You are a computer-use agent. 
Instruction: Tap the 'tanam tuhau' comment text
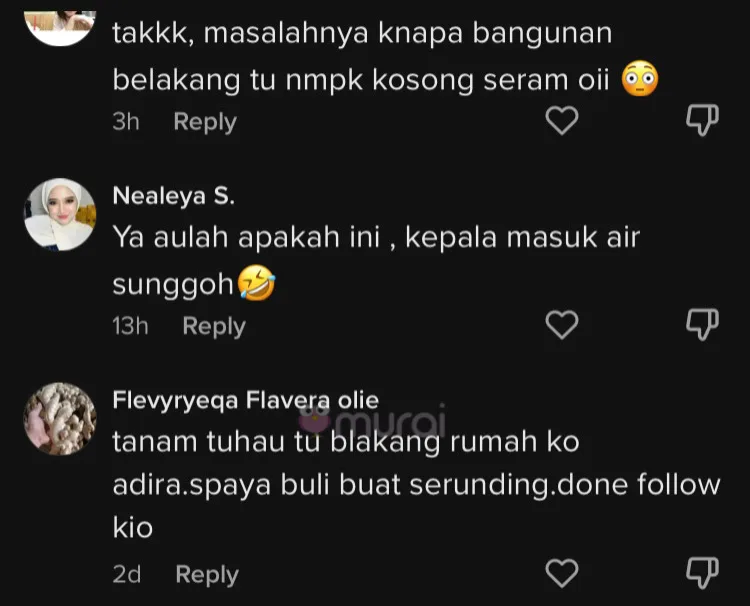(x=415, y=484)
